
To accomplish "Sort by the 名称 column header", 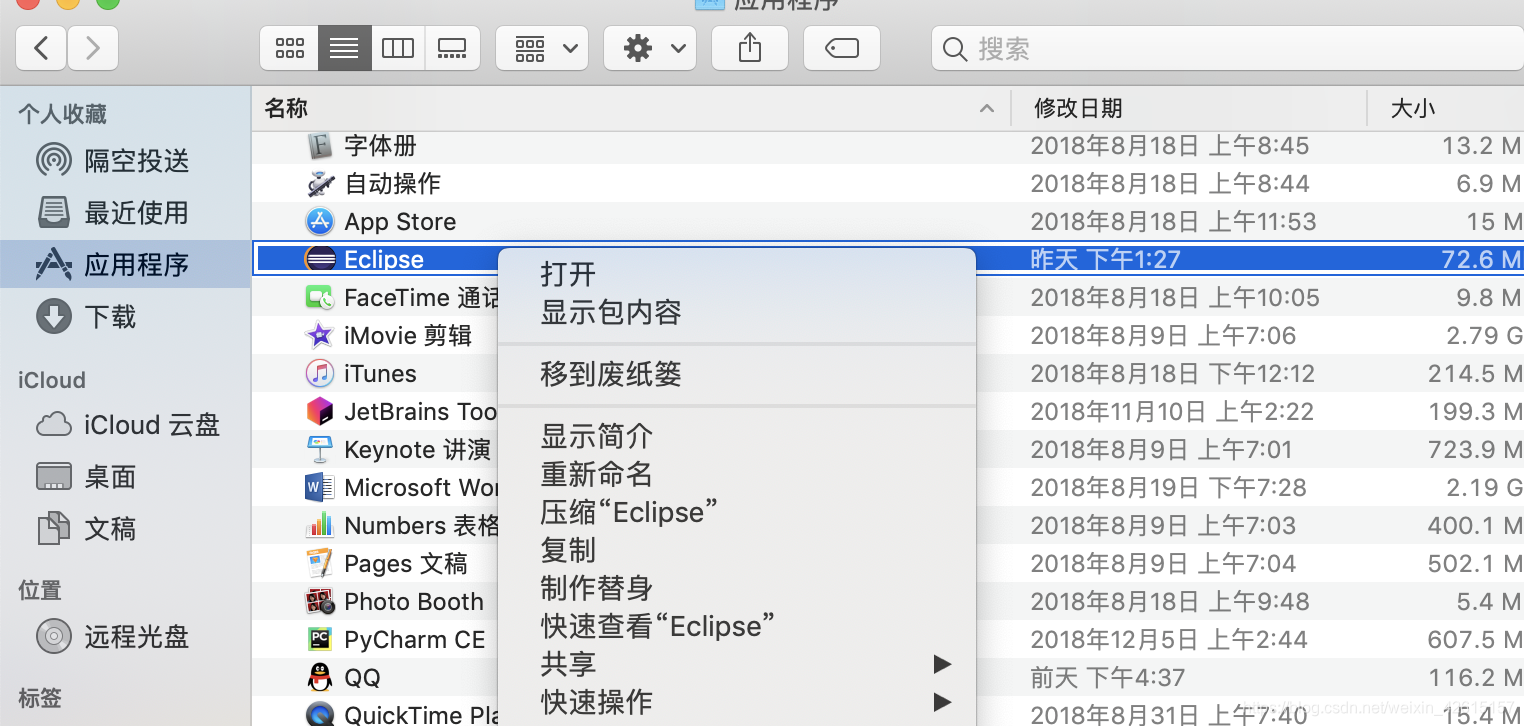I will (x=631, y=108).
